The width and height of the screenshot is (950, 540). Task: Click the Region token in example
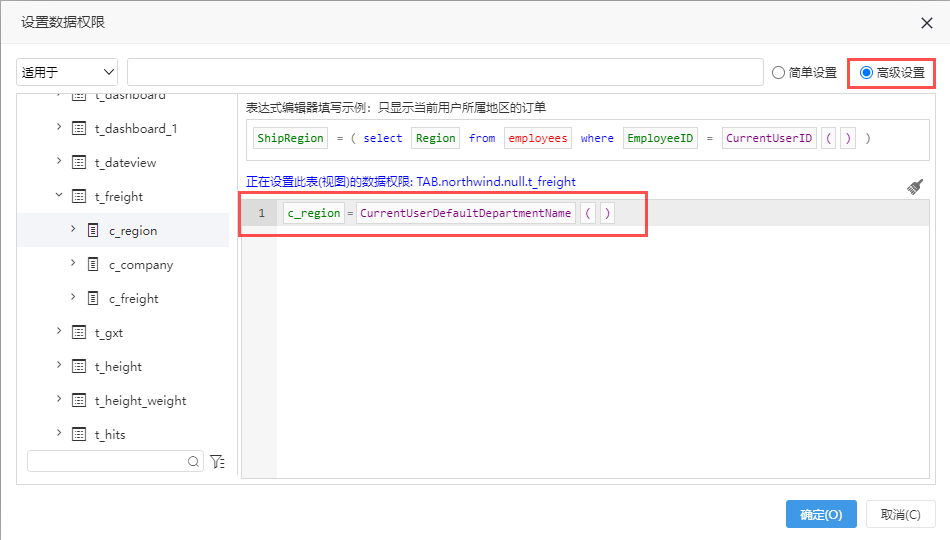[435, 138]
